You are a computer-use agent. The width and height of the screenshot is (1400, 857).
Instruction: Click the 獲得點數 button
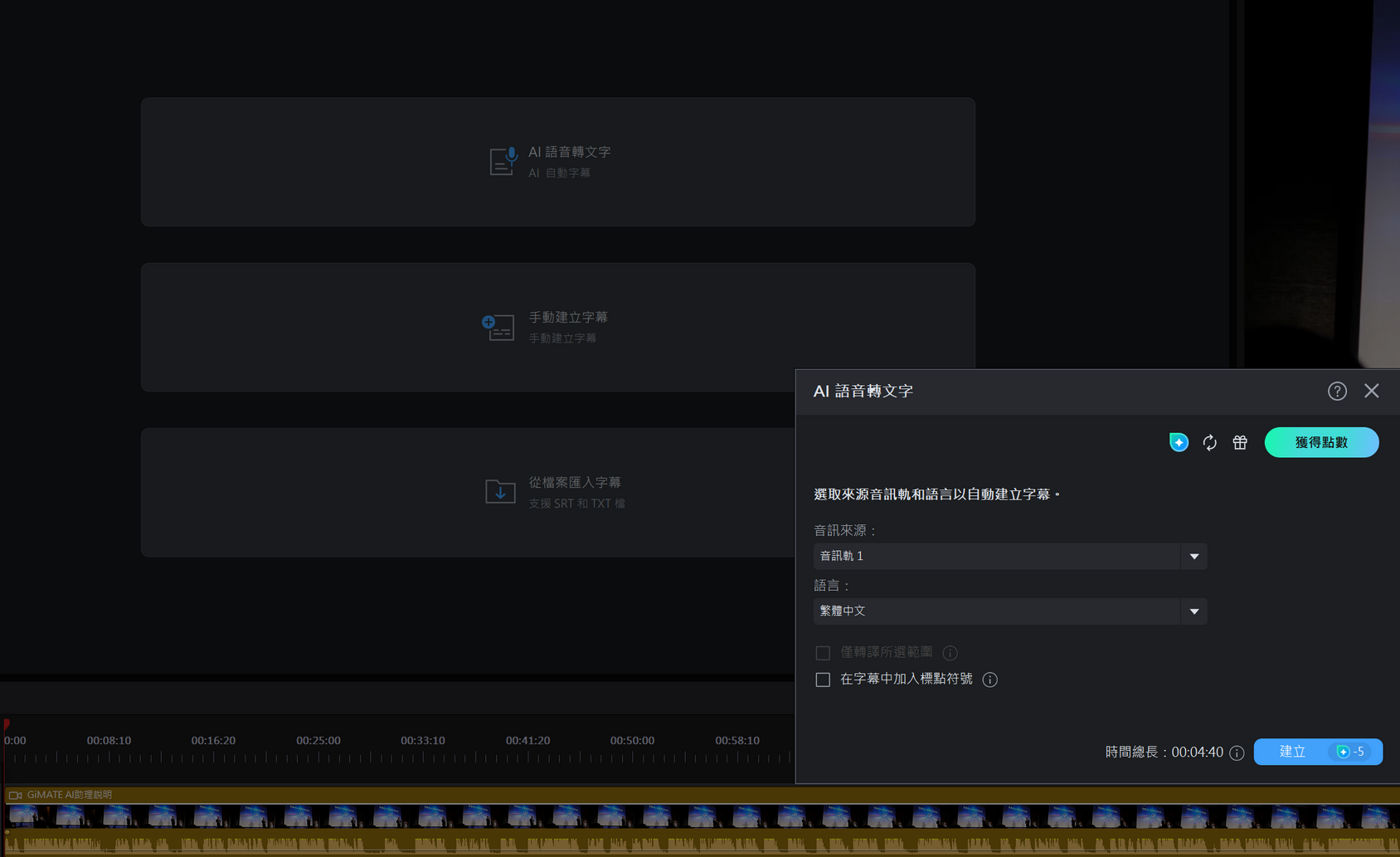(1321, 442)
